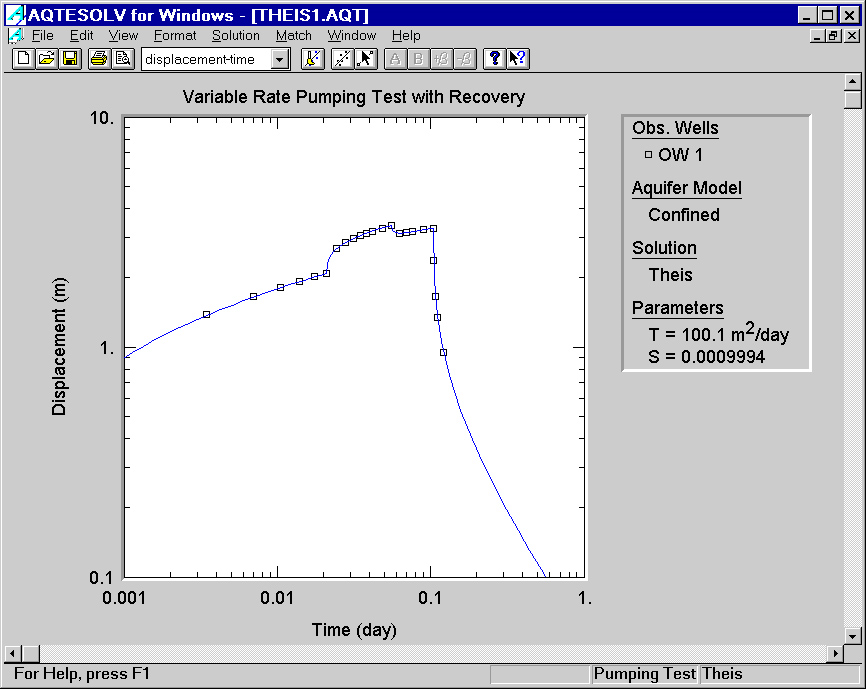Expand the displacement-time plot dropdown
This screenshot has width=866, height=689.
[x=280, y=59]
